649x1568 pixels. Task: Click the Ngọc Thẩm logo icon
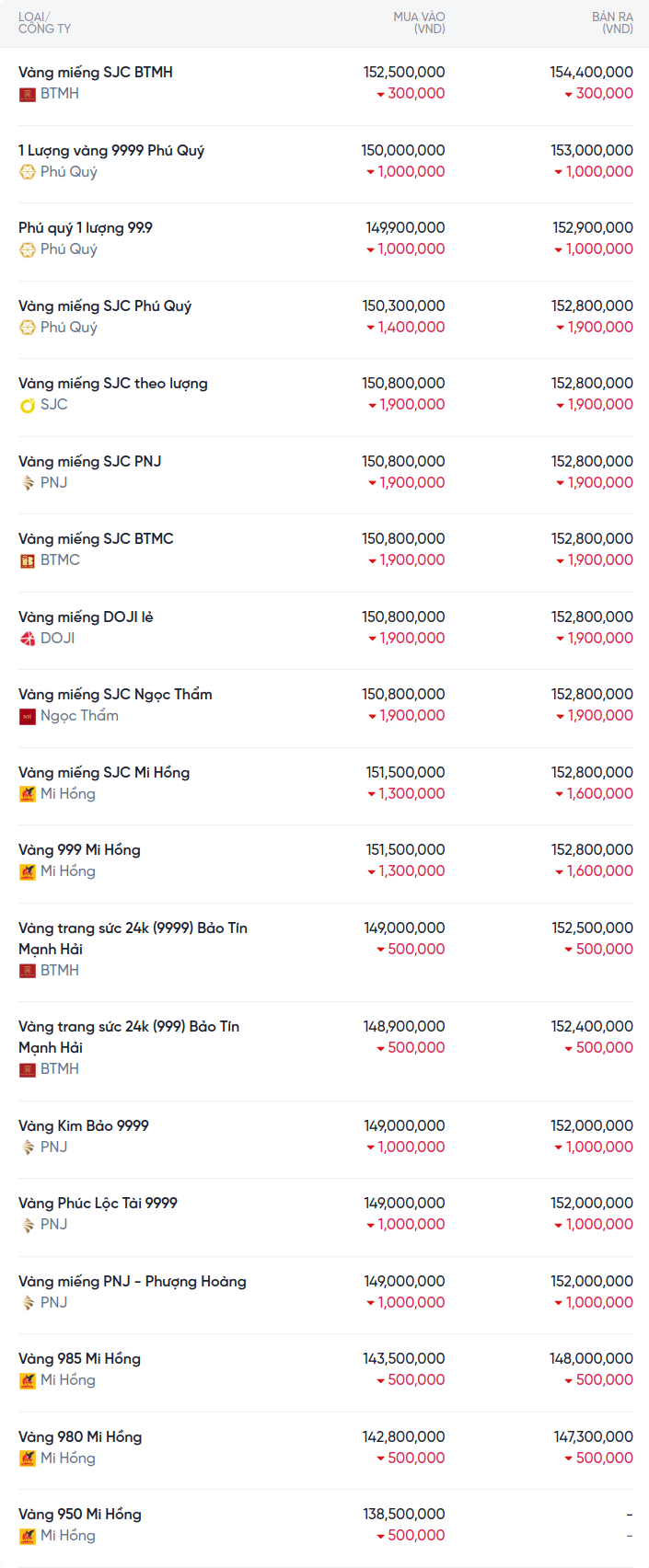(x=28, y=716)
